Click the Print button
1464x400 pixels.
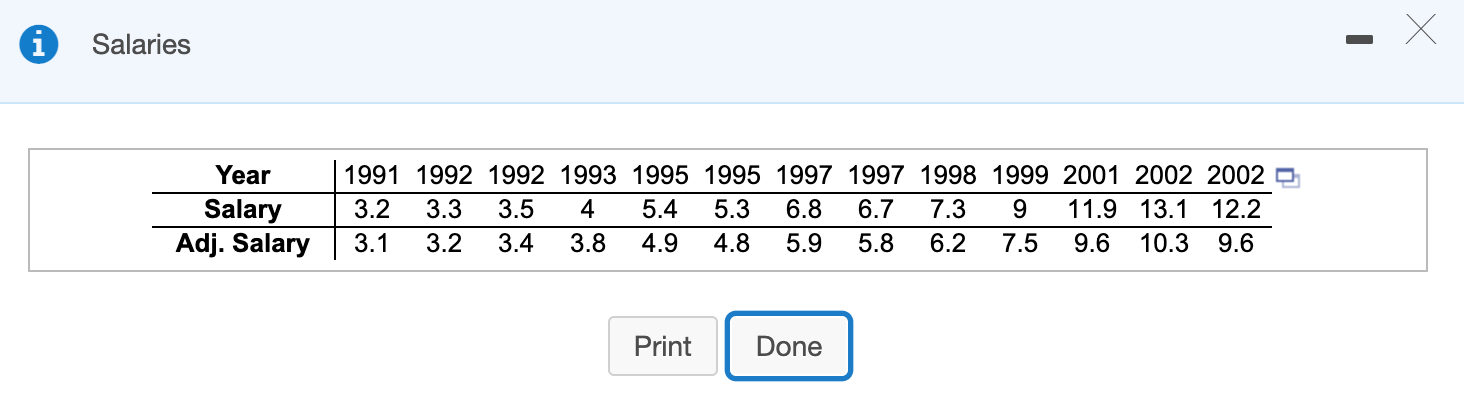click(x=663, y=346)
